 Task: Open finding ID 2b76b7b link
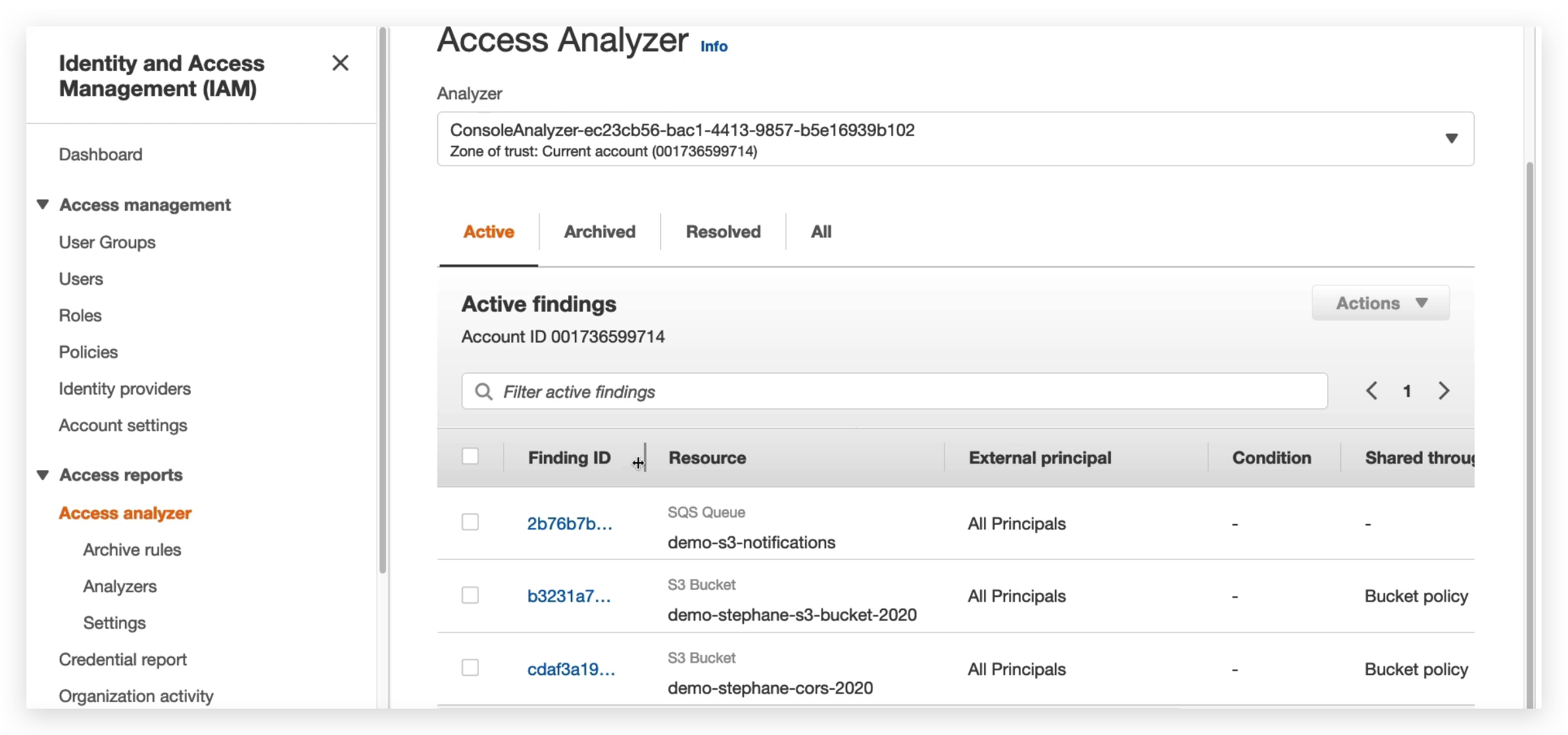click(570, 524)
